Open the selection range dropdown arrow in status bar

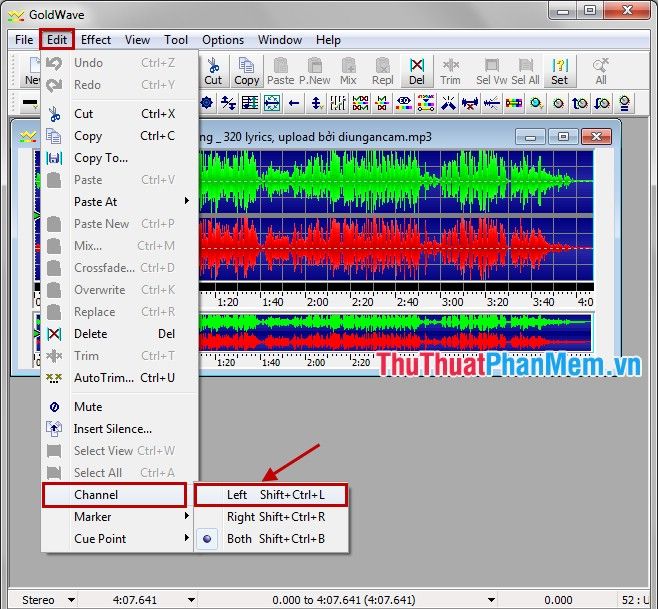coord(491,600)
